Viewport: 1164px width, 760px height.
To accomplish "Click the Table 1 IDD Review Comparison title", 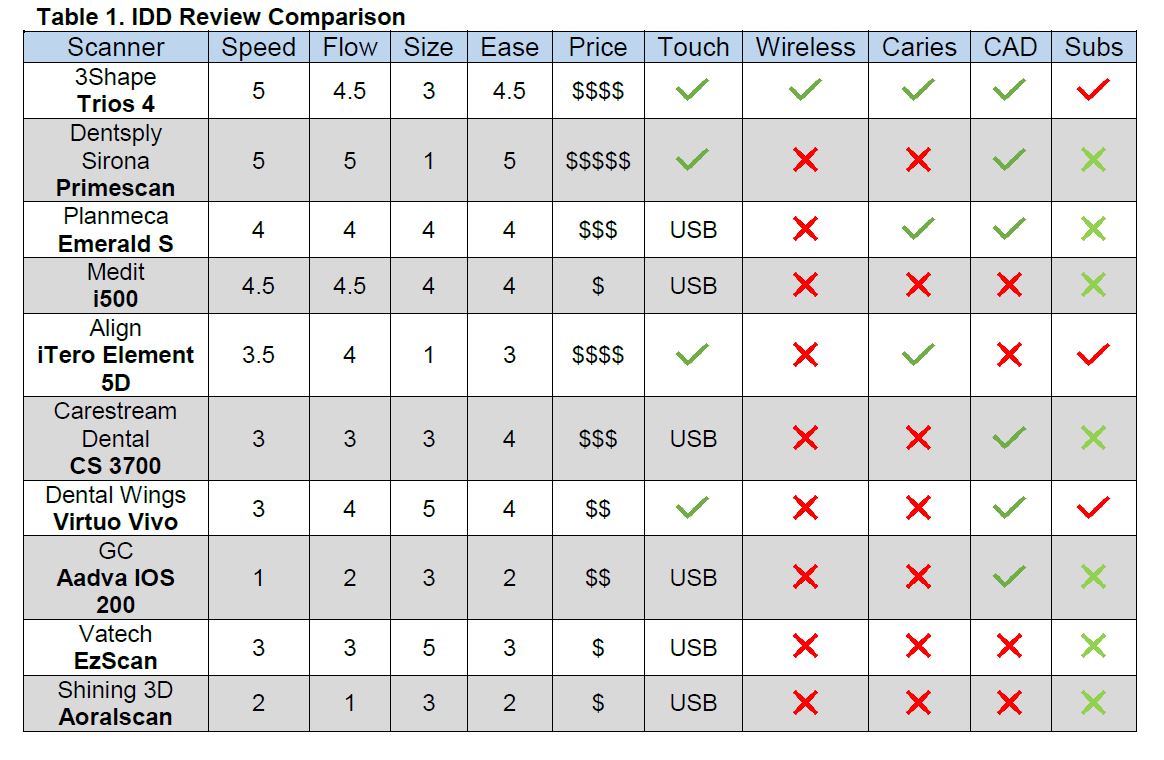I will (x=221, y=17).
